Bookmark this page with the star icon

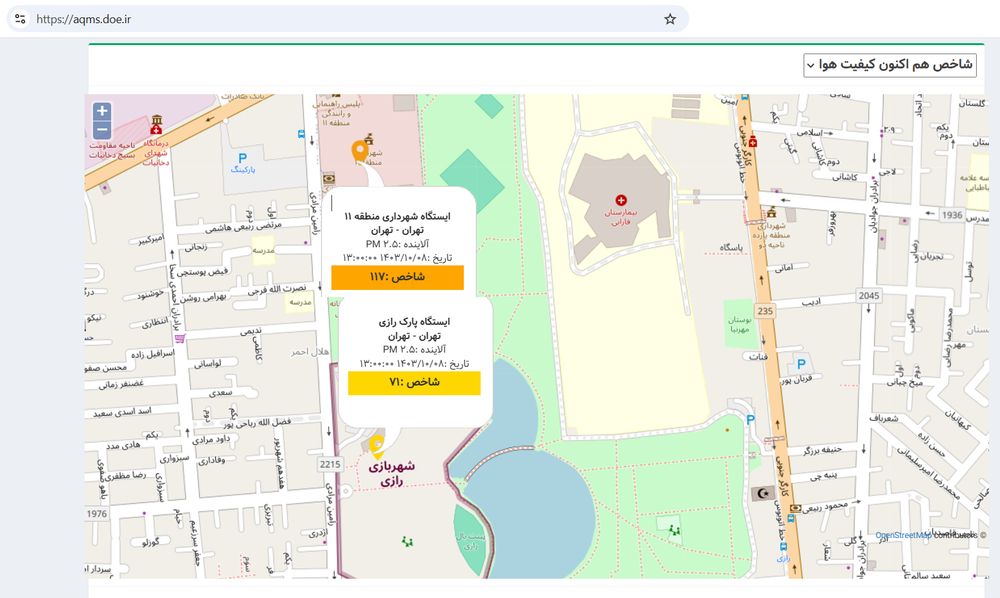[670, 19]
